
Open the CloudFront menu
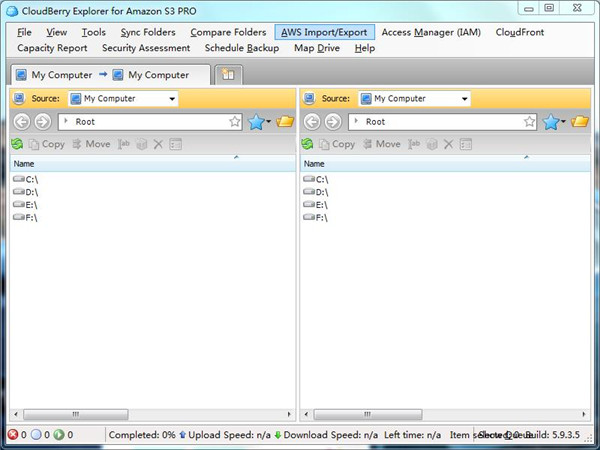pos(520,33)
